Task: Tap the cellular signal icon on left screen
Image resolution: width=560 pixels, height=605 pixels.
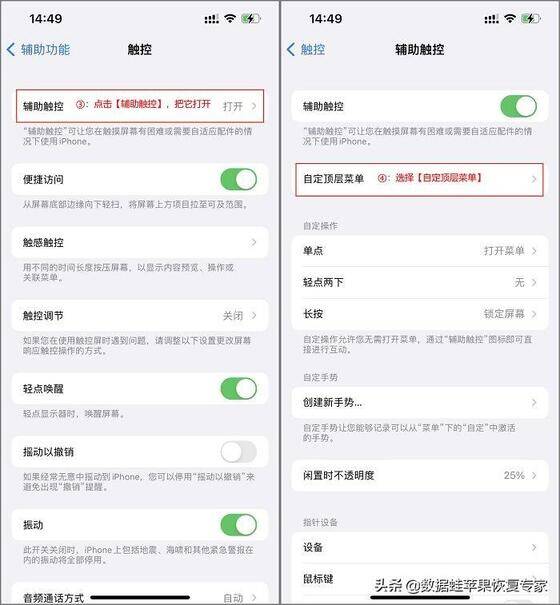Action: [211, 19]
